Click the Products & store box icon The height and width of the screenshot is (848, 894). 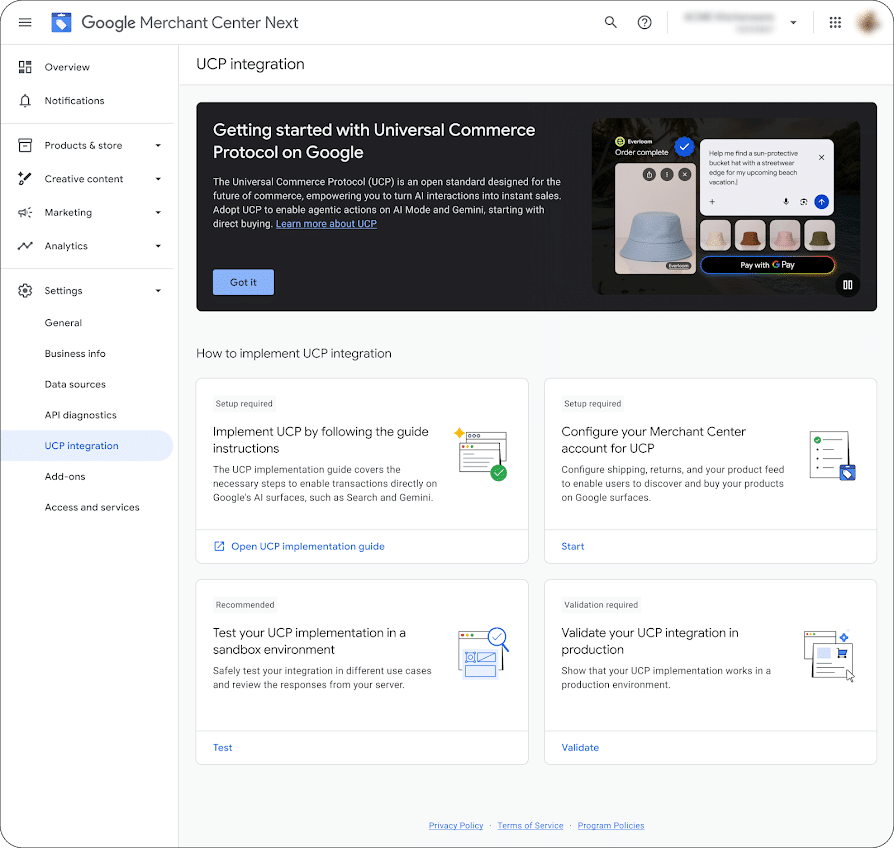pyautogui.click(x=25, y=145)
